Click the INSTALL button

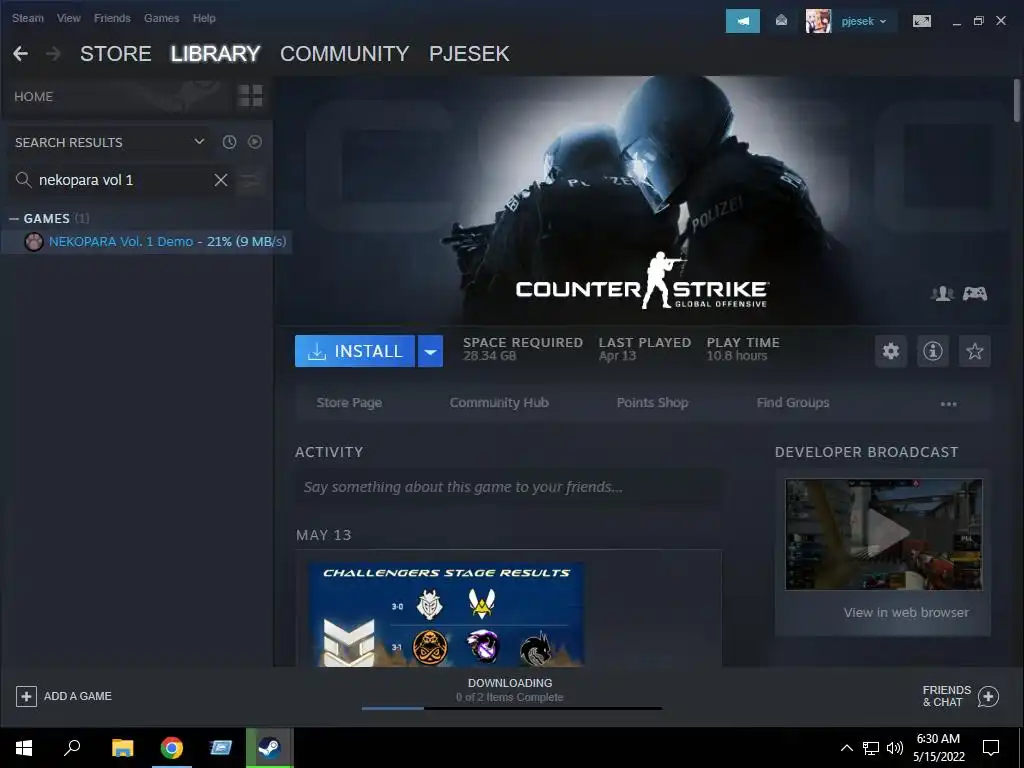click(355, 351)
